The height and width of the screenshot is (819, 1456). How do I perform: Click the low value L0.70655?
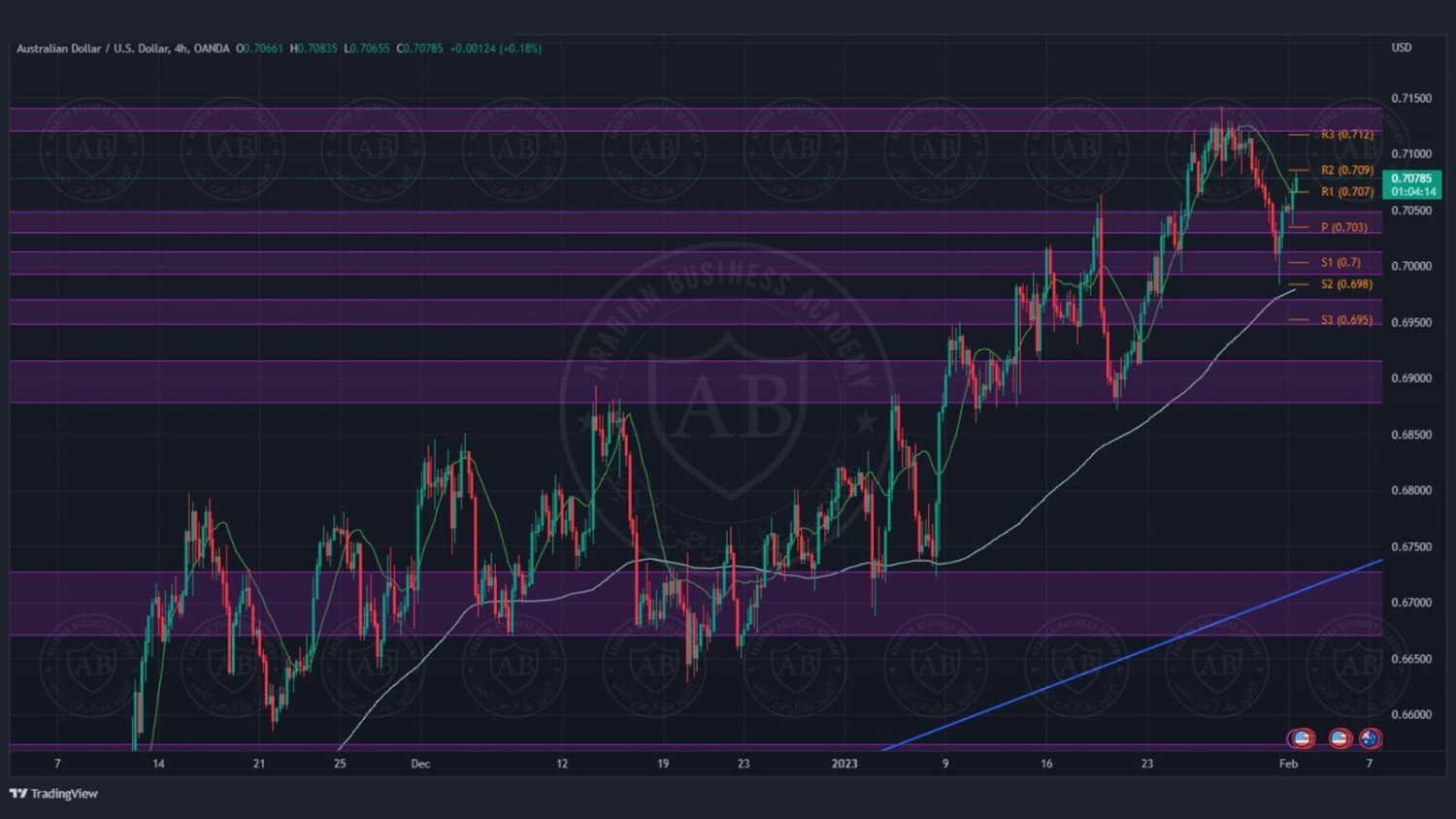(x=367, y=49)
